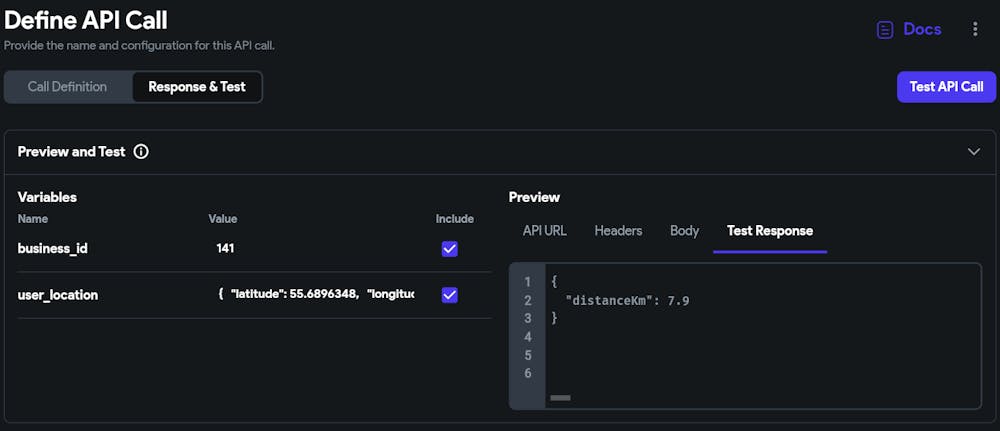The width and height of the screenshot is (1000, 431).
Task: Show the API URL preview tab
Action: pyautogui.click(x=545, y=231)
